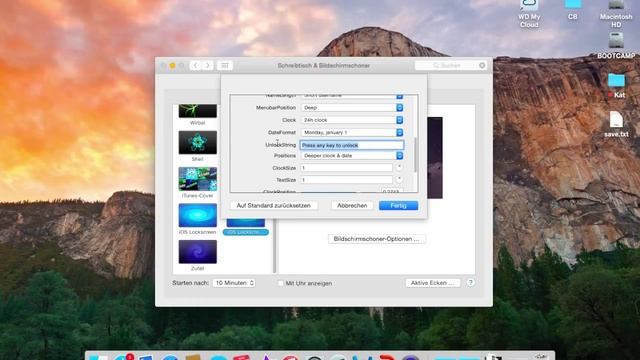
Task: Click the forward arrow in window toolbar
Action: pyautogui.click(x=207, y=65)
